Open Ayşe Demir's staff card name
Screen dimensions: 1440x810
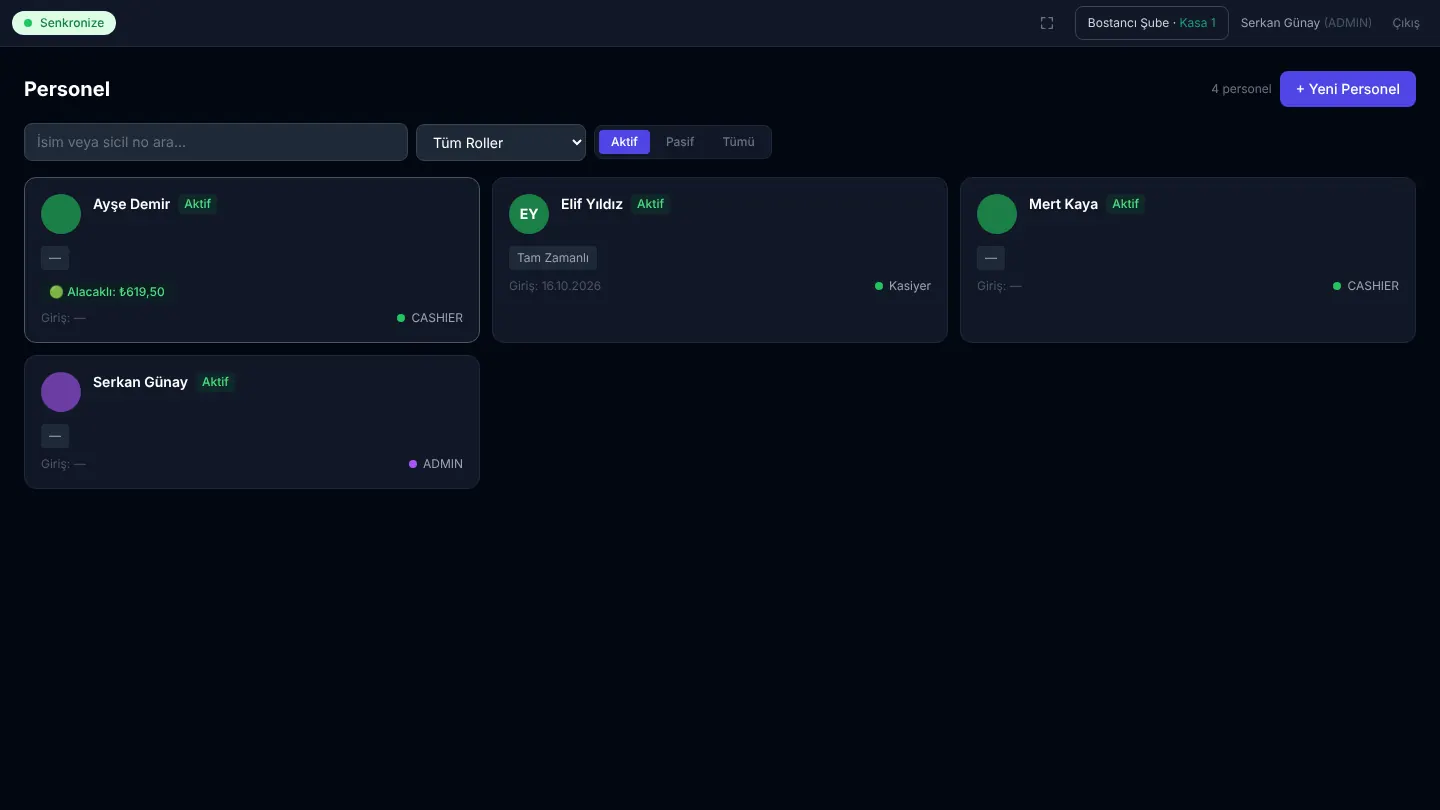pos(132,204)
